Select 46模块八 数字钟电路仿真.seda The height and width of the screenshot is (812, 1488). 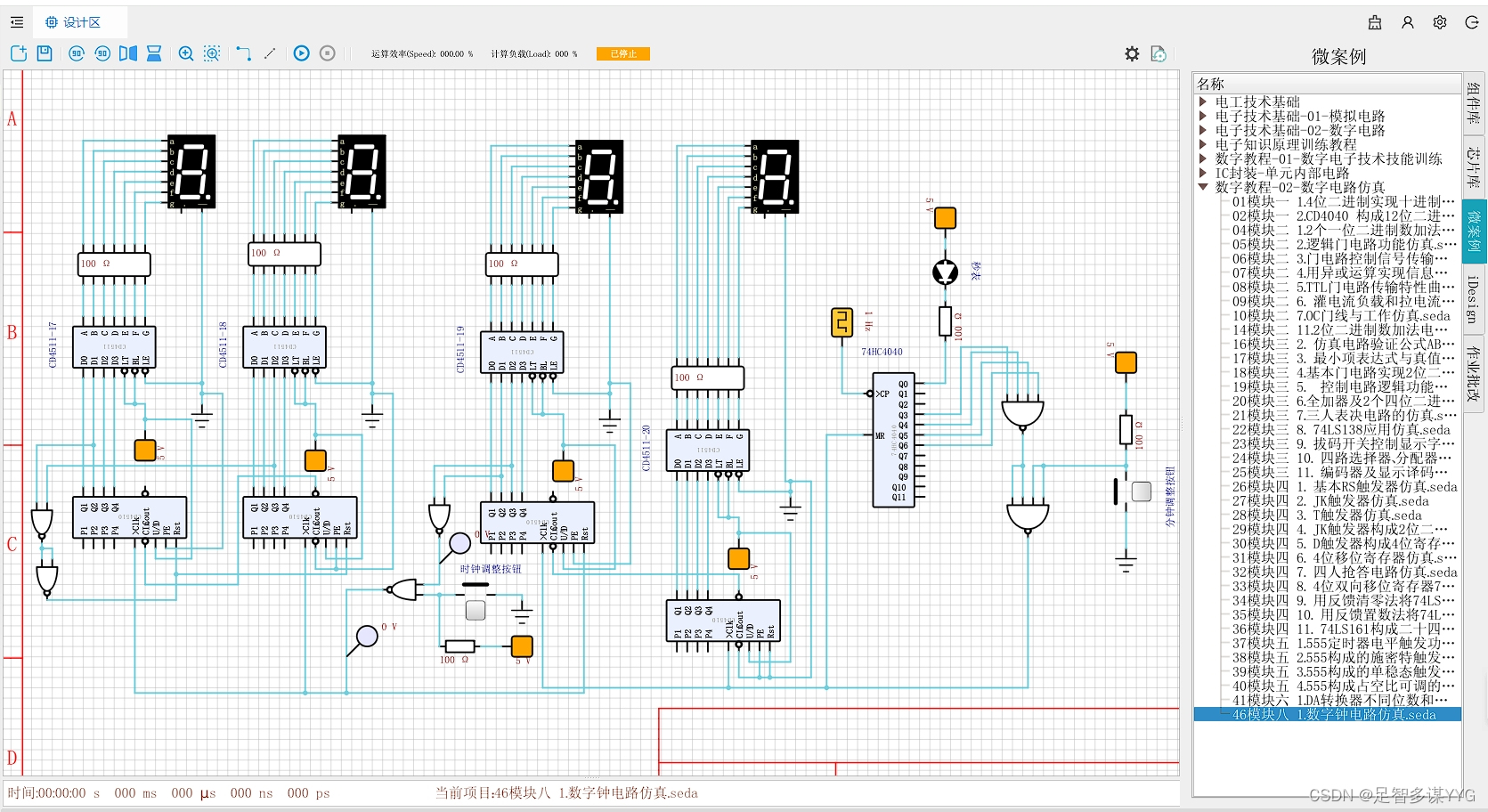click(1327, 714)
